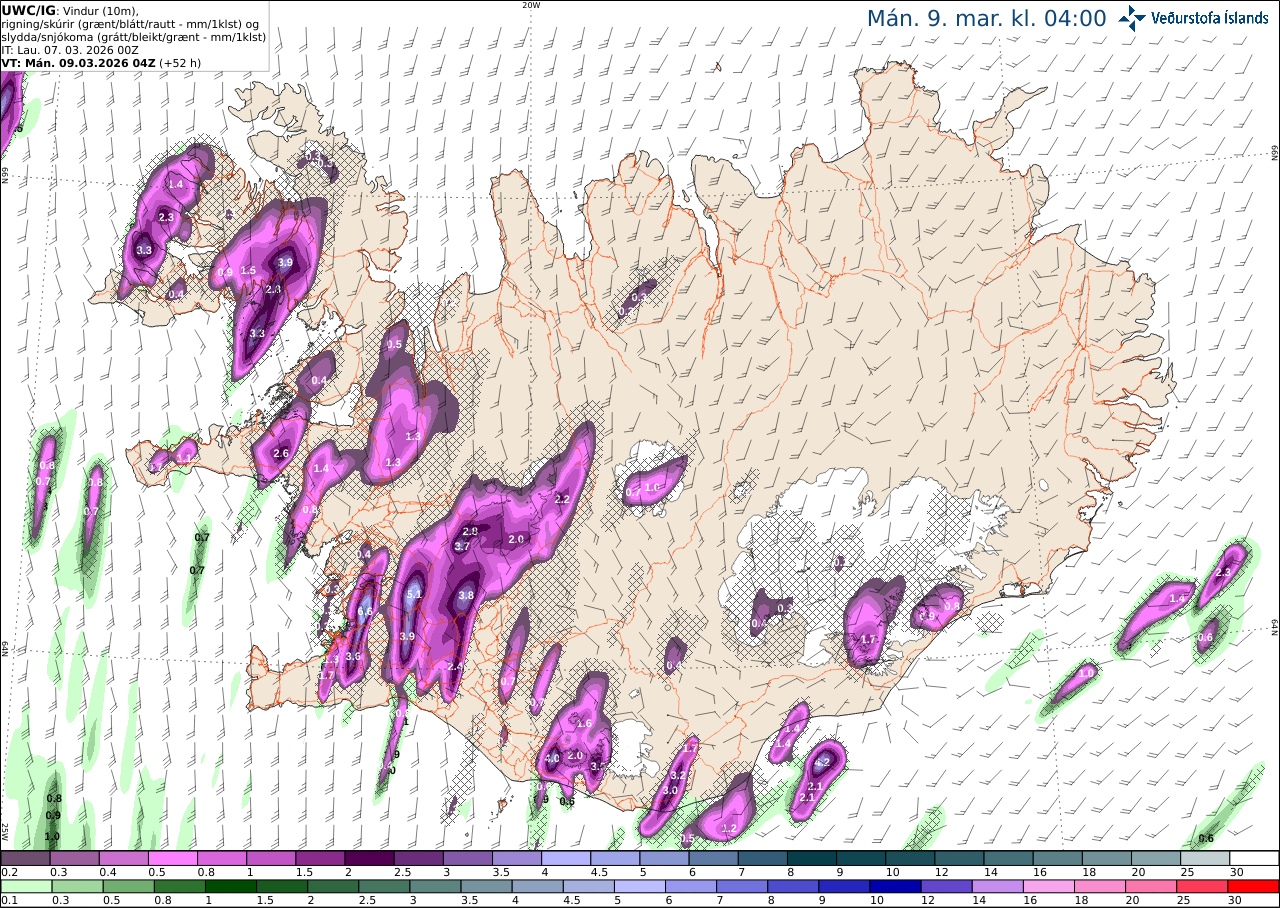Click the '4.2' precipitation value off the south coast

tap(824, 762)
